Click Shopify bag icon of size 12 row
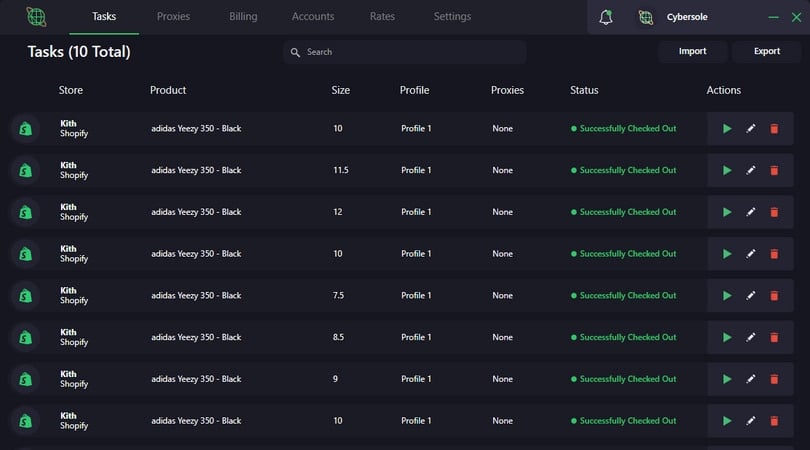810x450 pixels. click(25, 212)
